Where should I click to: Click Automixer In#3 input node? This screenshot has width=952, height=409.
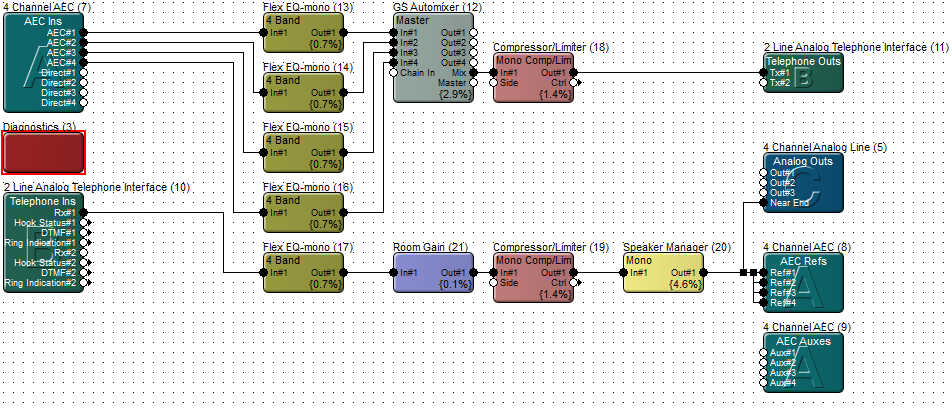pos(393,52)
